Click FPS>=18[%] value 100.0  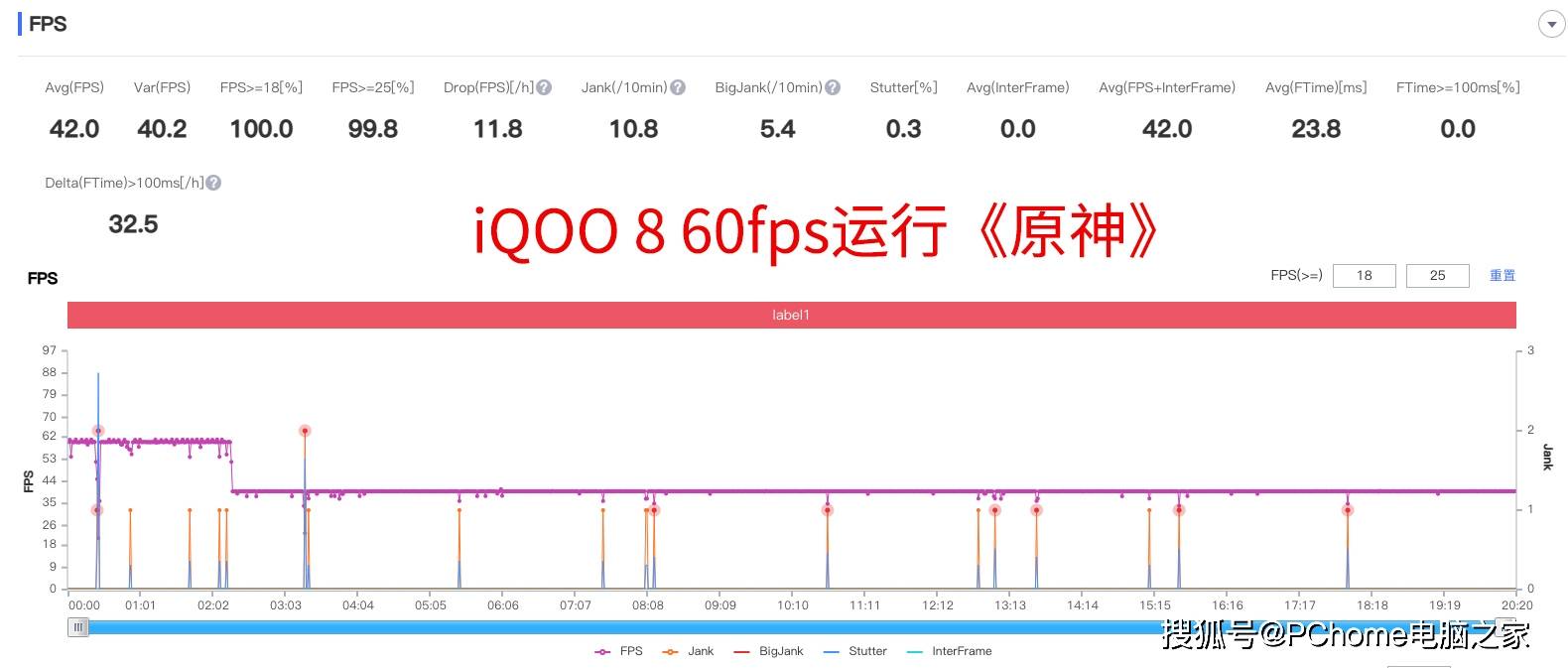coord(261,129)
